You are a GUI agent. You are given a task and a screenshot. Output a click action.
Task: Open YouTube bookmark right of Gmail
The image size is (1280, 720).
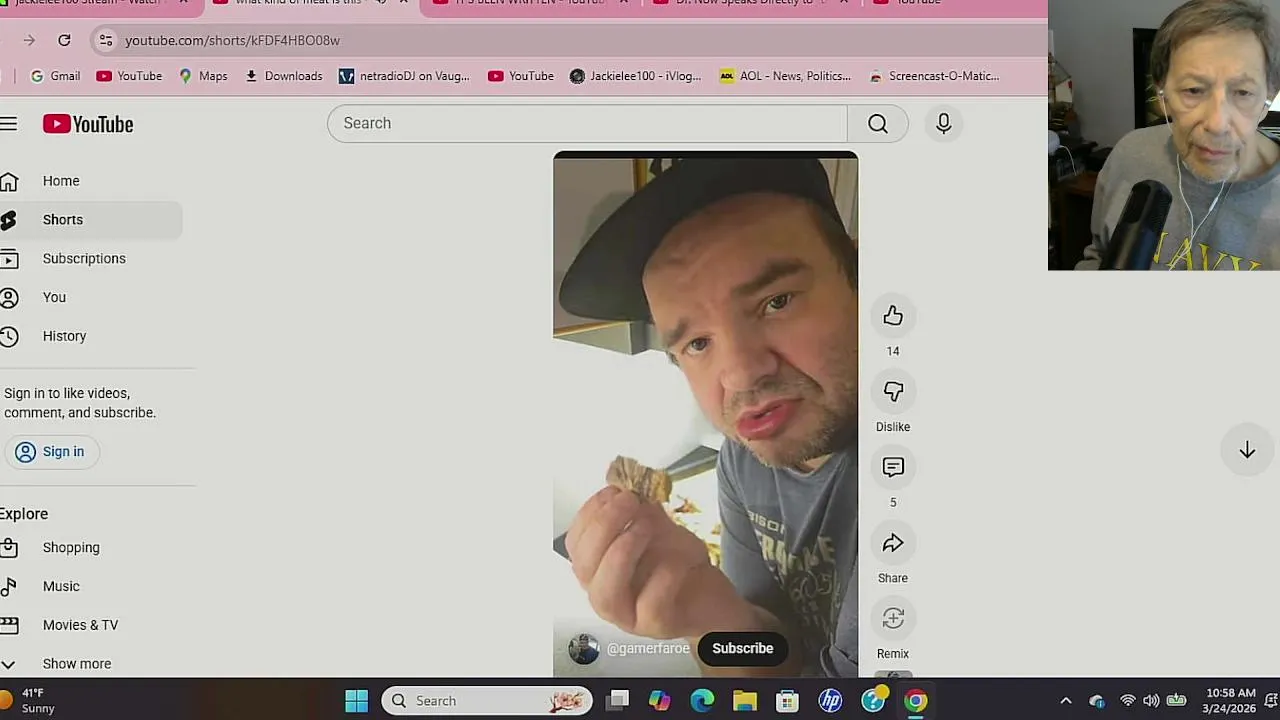coord(129,76)
